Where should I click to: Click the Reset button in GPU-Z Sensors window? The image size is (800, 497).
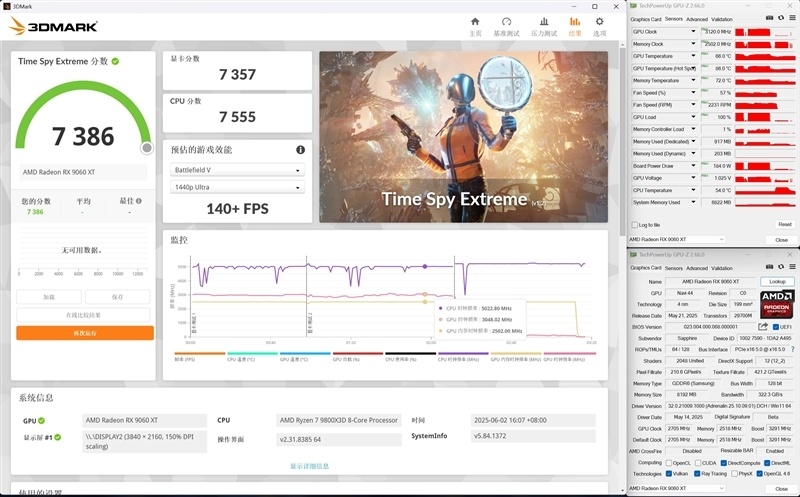pyautogui.click(x=785, y=225)
